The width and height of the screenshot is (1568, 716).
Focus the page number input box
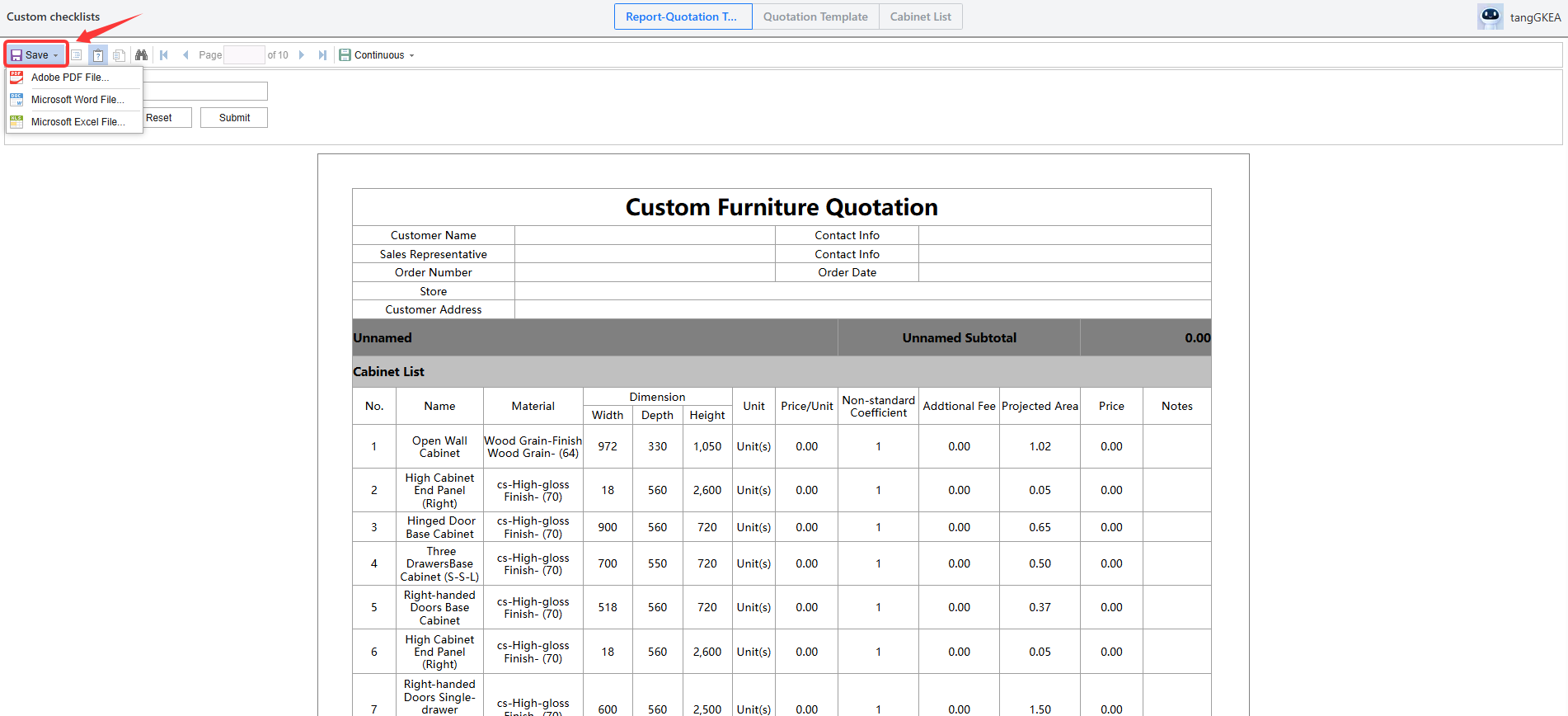tap(244, 55)
